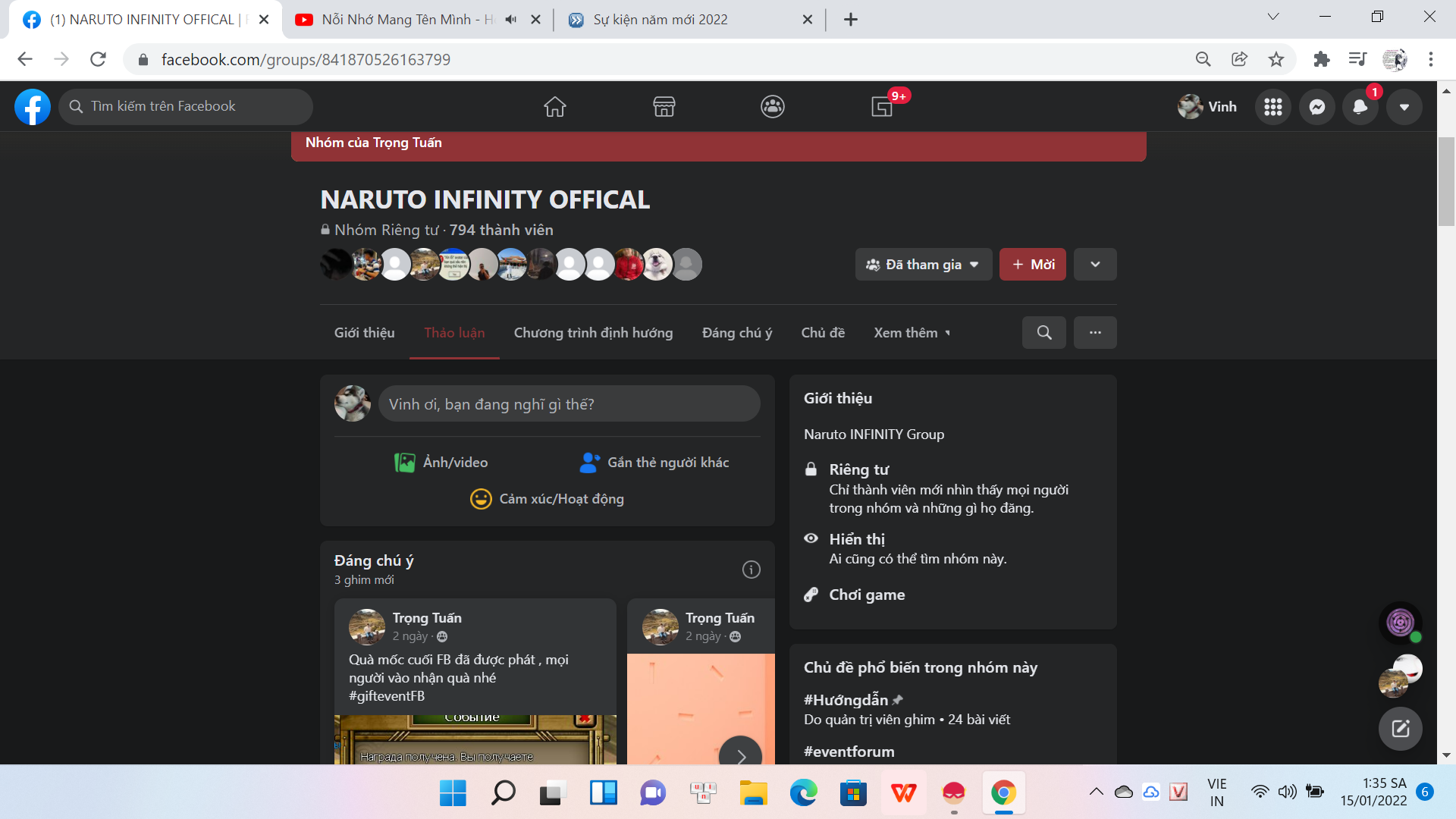Click page scrollbar down arrow
Image resolution: width=1456 pixels, height=819 pixels.
point(1446,755)
